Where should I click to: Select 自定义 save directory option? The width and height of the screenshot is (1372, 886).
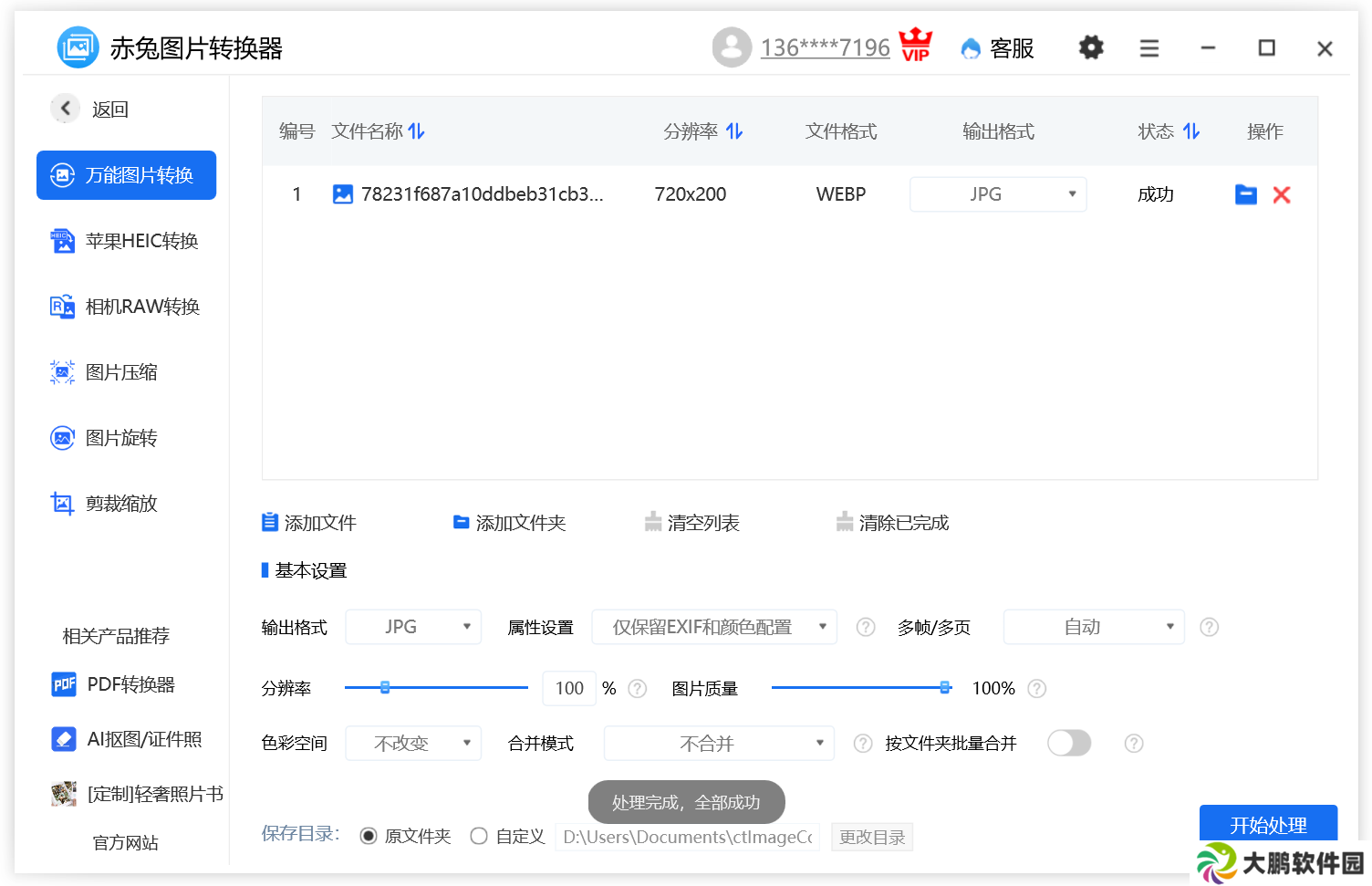(x=479, y=836)
